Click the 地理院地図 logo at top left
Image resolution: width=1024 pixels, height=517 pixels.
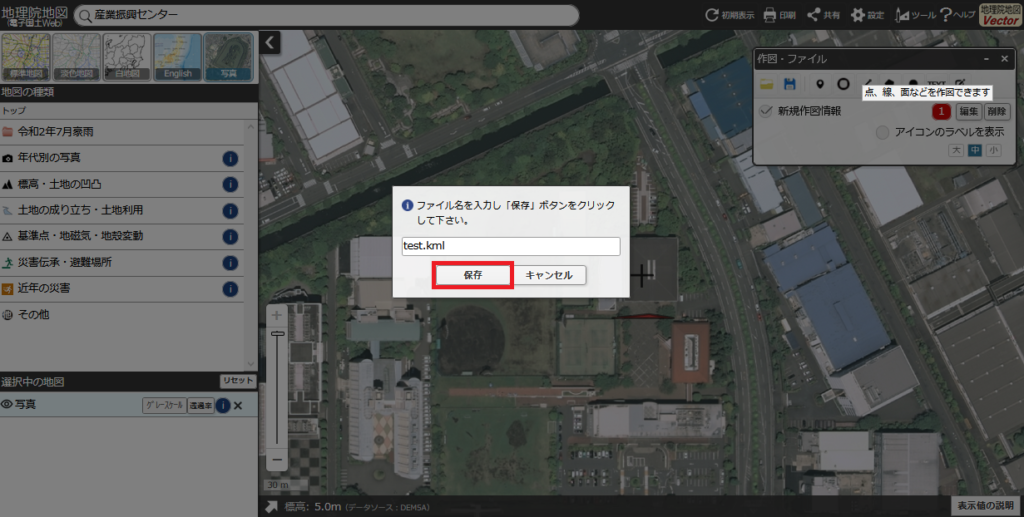35,16
